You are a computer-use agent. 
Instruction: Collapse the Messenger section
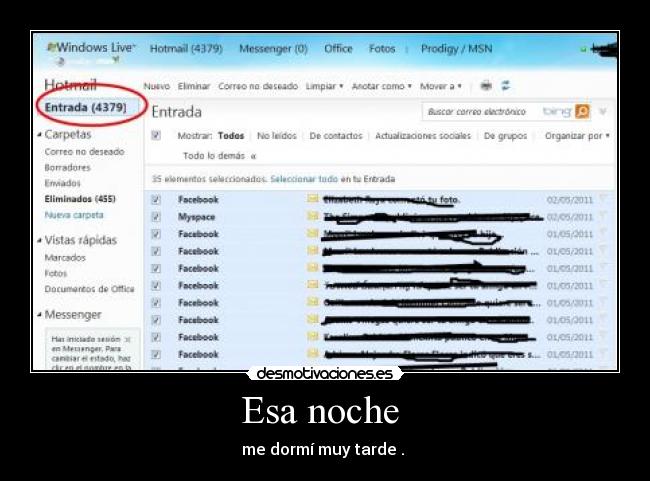pyautogui.click(x=39, y=315)
